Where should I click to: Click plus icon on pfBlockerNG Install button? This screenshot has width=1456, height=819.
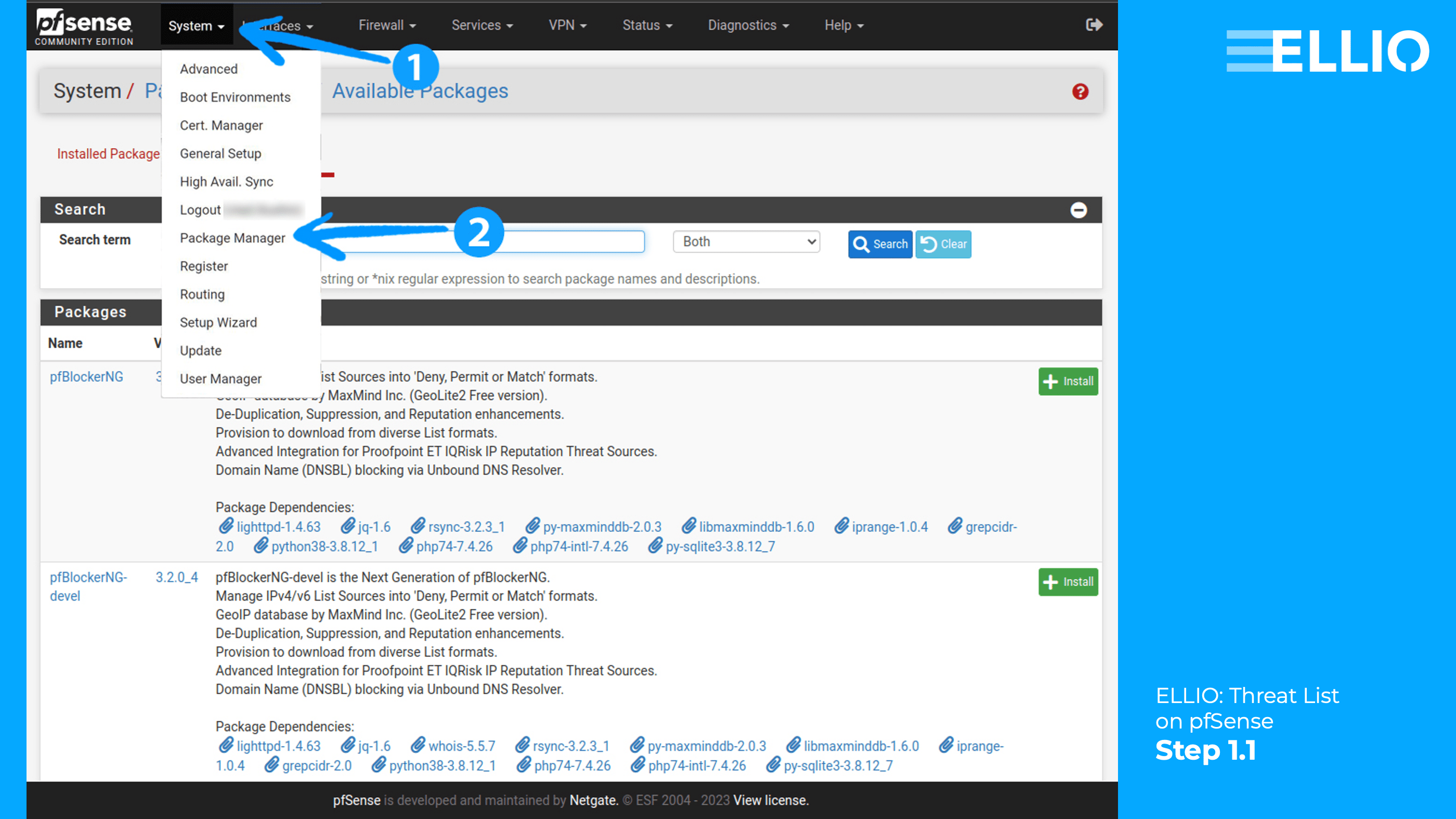[1051, 382]
